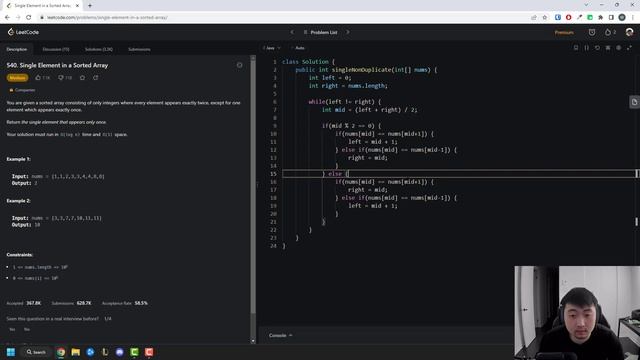Share this page from the address bar

pos(534,17)
